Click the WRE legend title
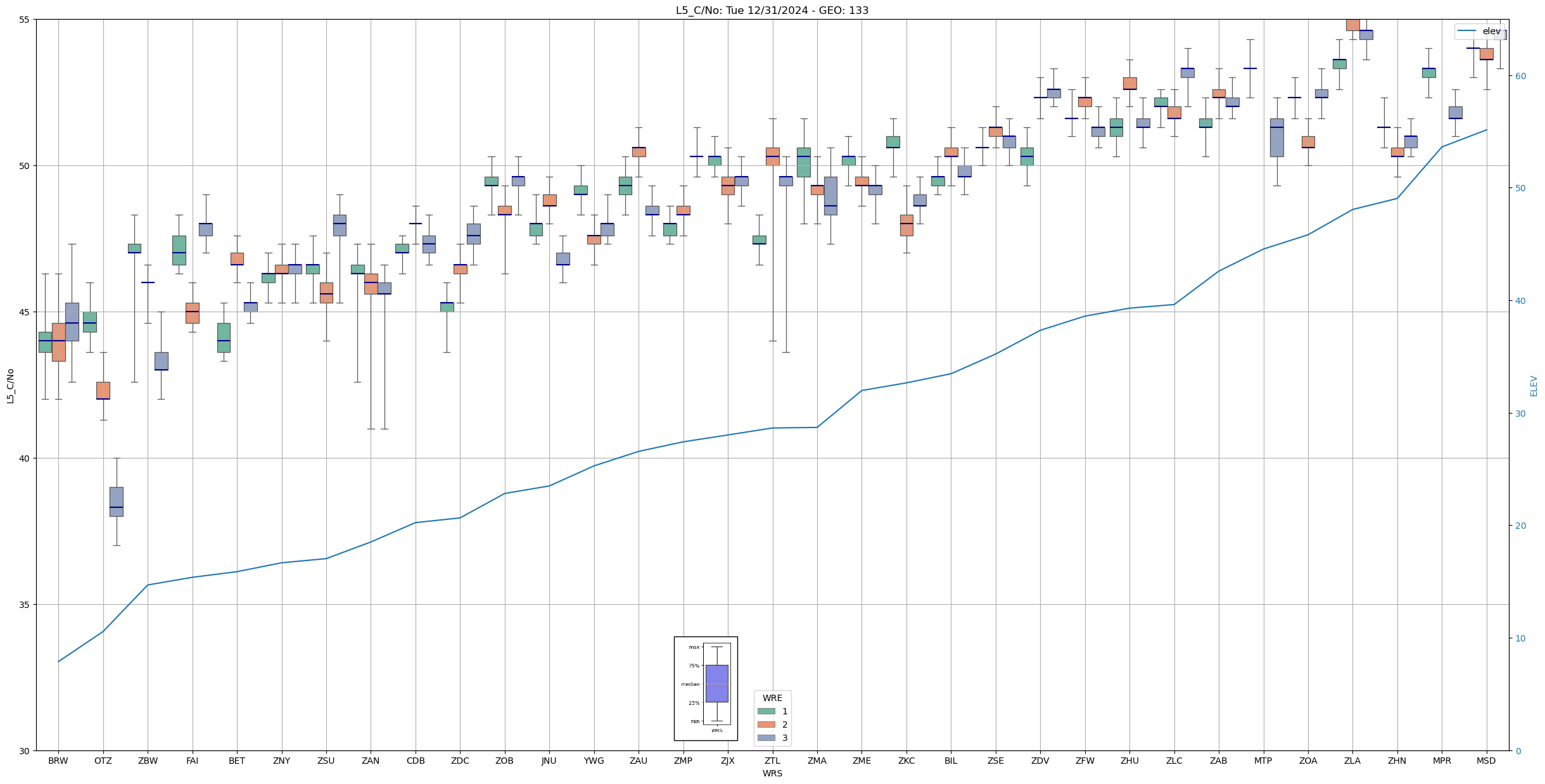Image resolution: width=1545 pixels, height=784 pixels. pos(772,698)
